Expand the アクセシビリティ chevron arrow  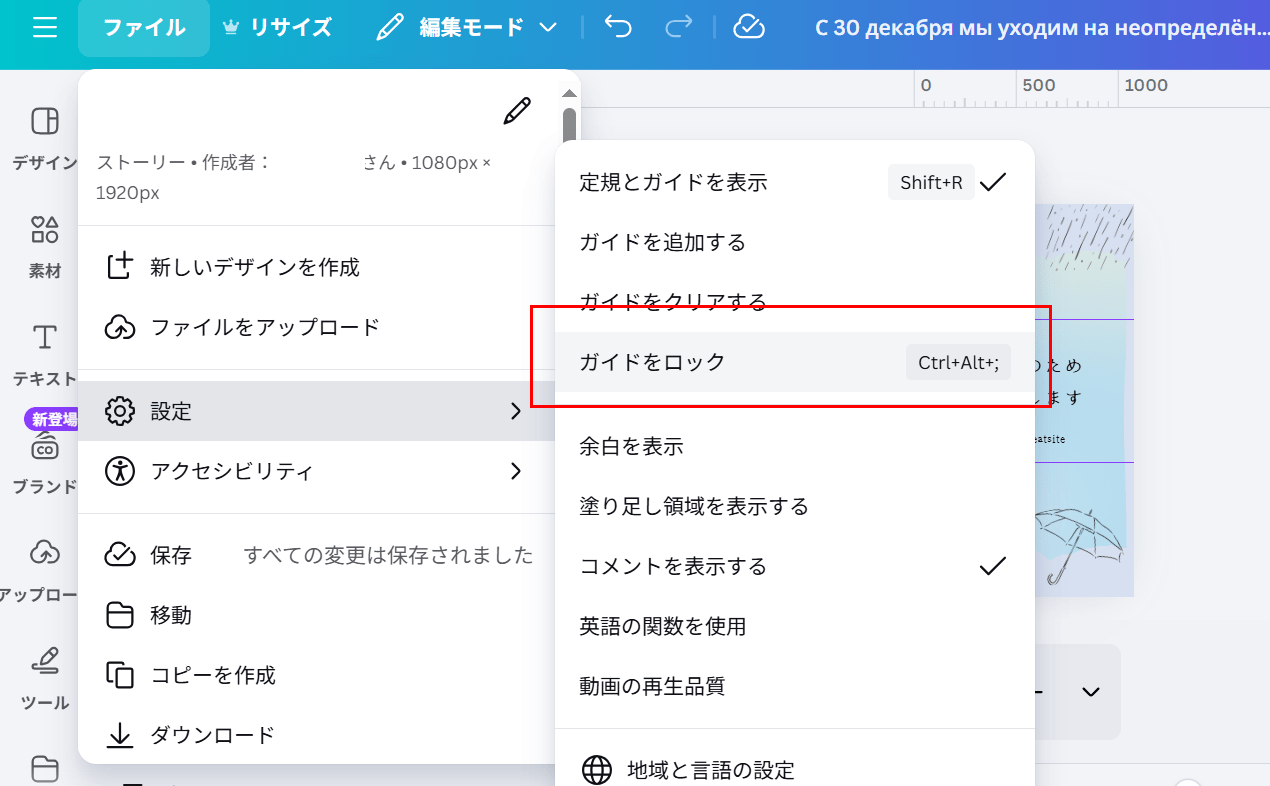point(516,471)
